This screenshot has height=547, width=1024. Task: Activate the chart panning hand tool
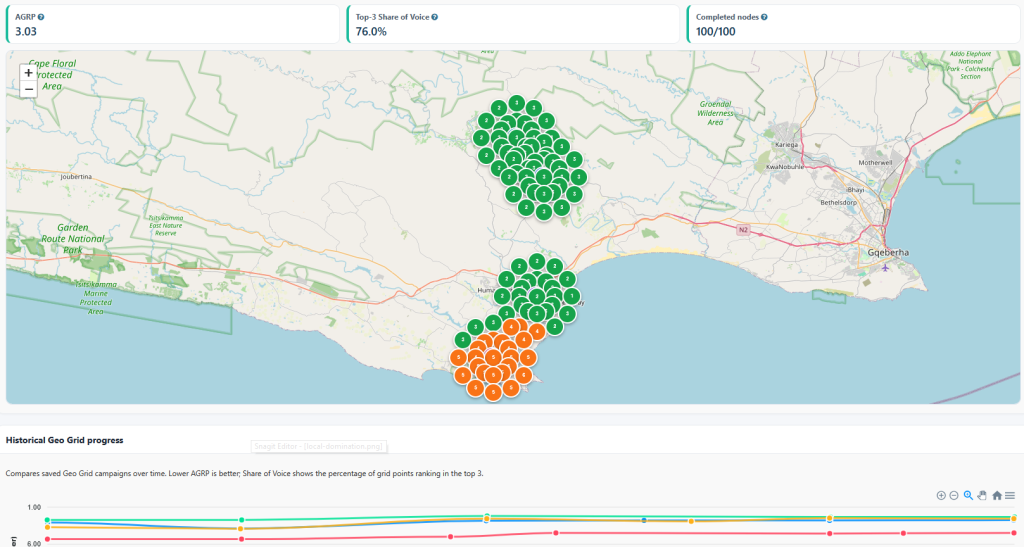click(x=982, y=495)
